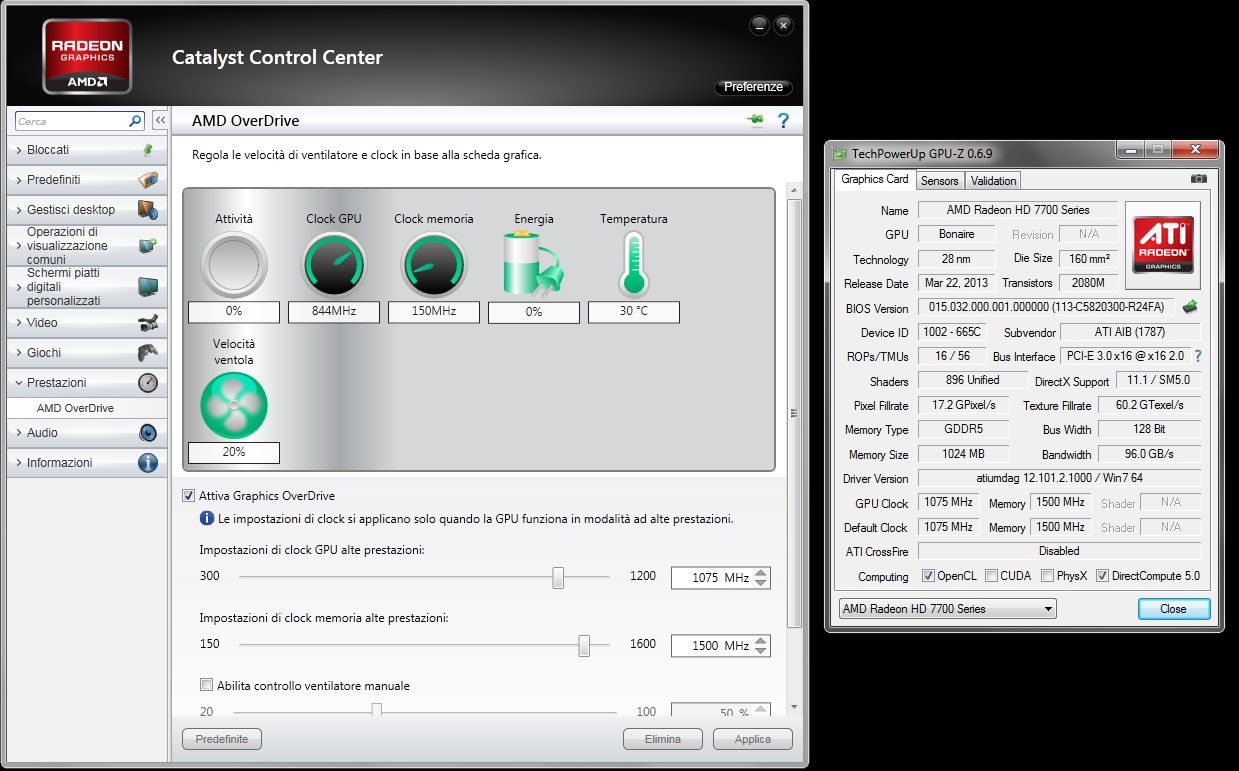Click the search magnifier icon in sidebar
Image resolution: width=1239 pixels, height=771 pixels.
[x=136, y=121]
